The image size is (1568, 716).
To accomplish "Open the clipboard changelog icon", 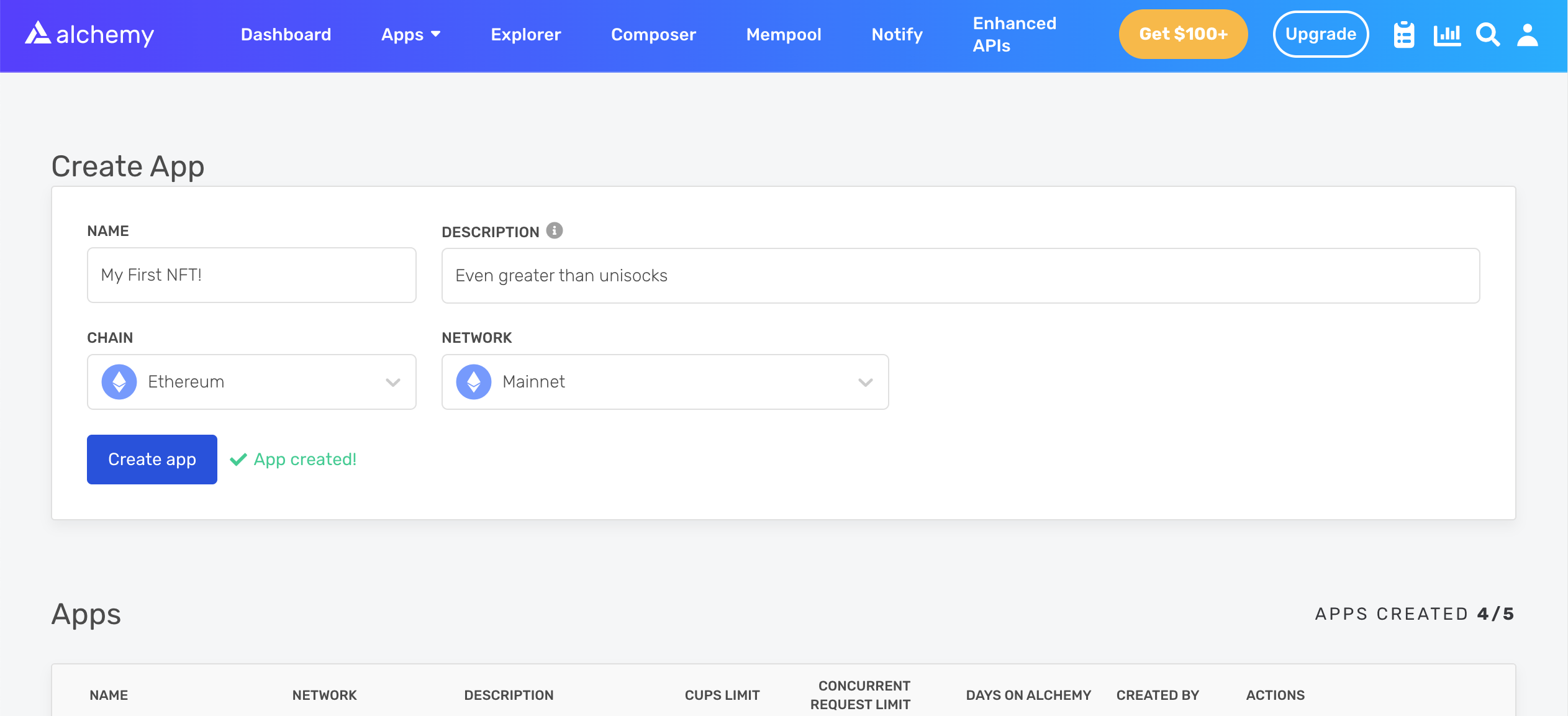I will coord(1403,35).
